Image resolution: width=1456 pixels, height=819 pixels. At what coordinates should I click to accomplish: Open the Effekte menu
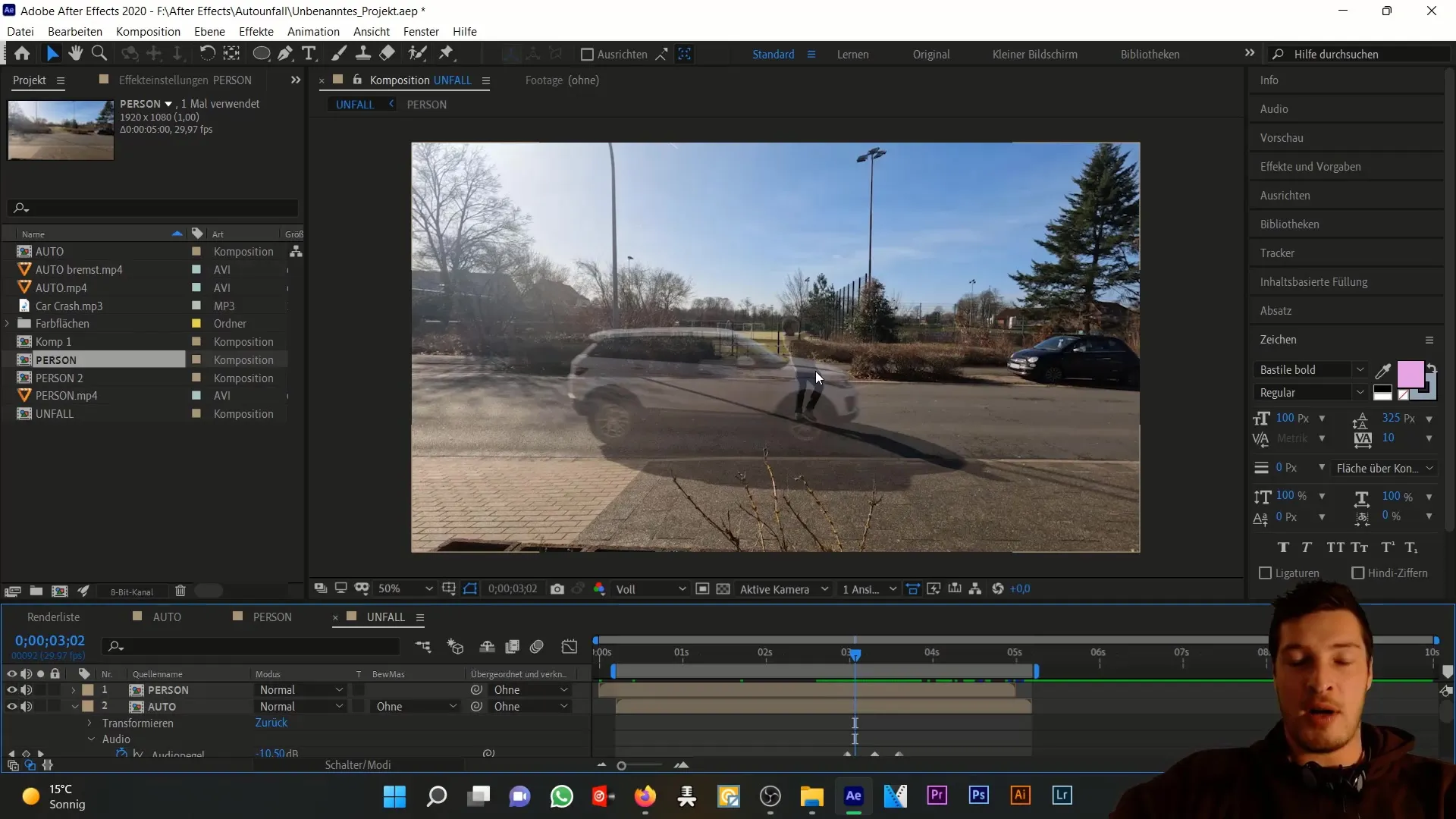tap(256, 32)
